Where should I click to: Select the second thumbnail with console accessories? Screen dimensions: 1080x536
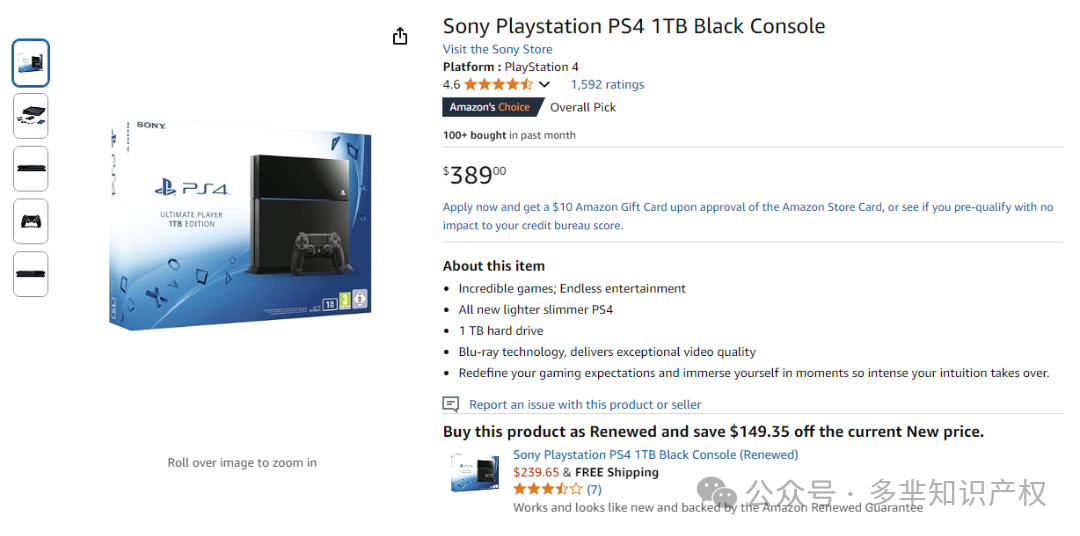point(30,116)
